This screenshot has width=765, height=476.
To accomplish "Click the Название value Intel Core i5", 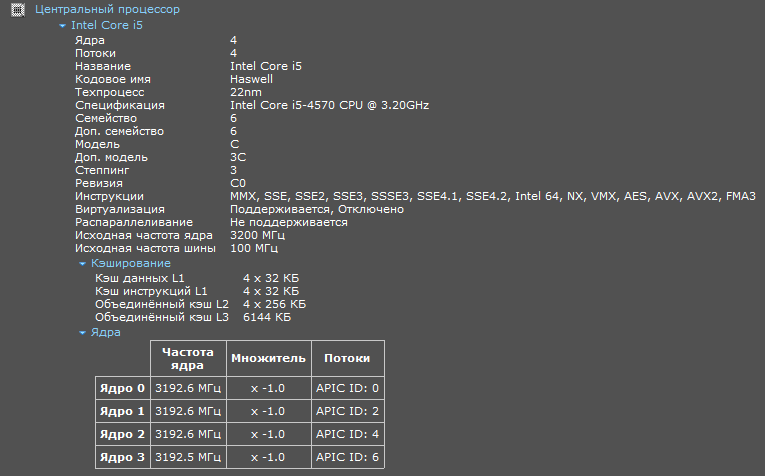I will pos(266,66).
